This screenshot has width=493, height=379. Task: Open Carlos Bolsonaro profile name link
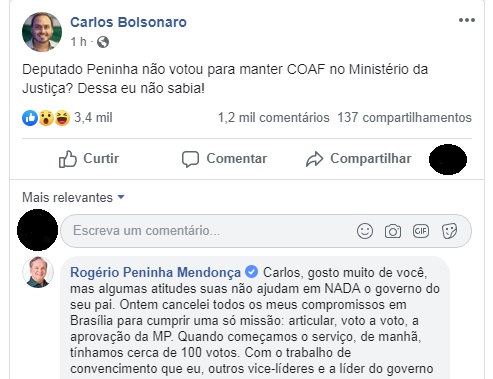pos(128,22)
